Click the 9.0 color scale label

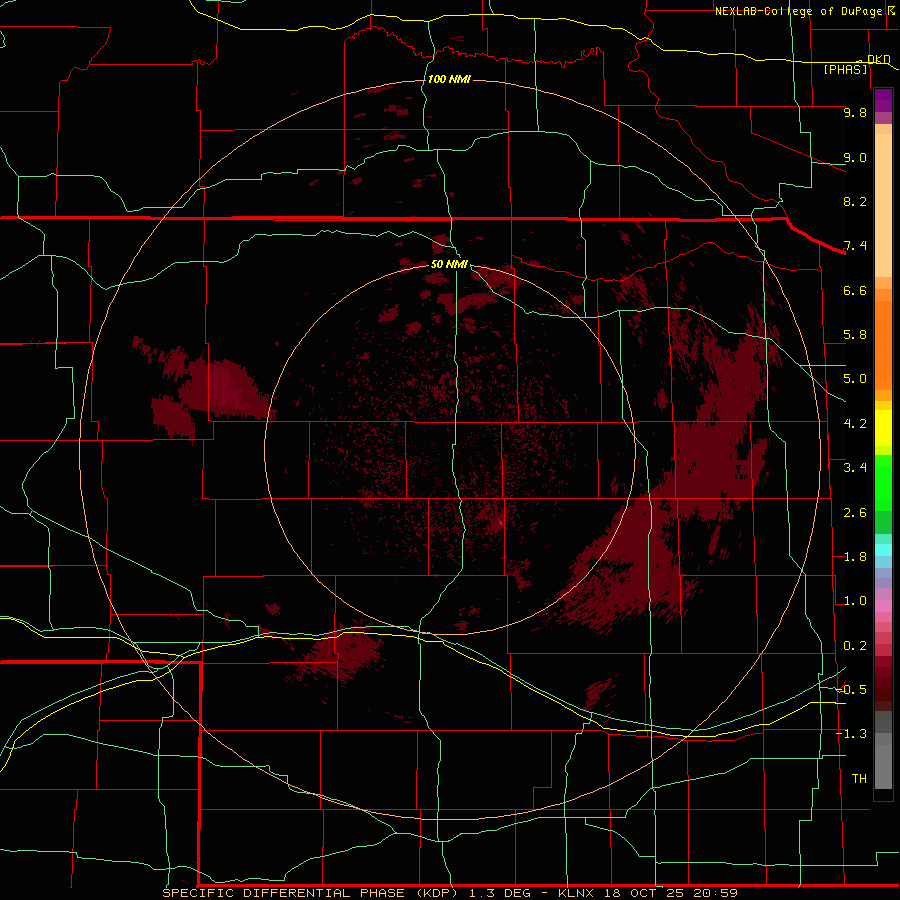[x=855, y=157]
